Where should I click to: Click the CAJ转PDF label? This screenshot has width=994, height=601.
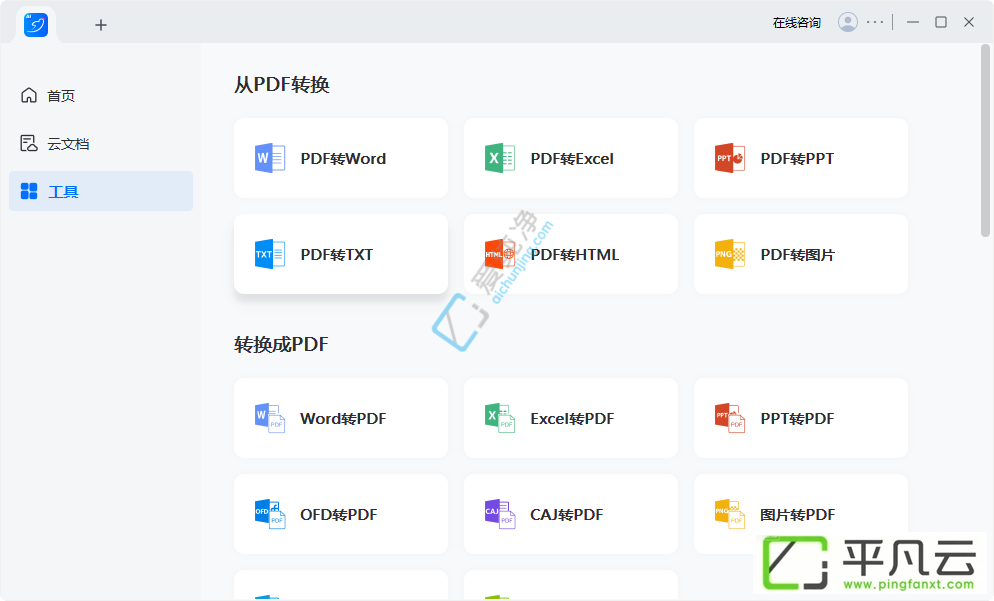coord(567,514)
